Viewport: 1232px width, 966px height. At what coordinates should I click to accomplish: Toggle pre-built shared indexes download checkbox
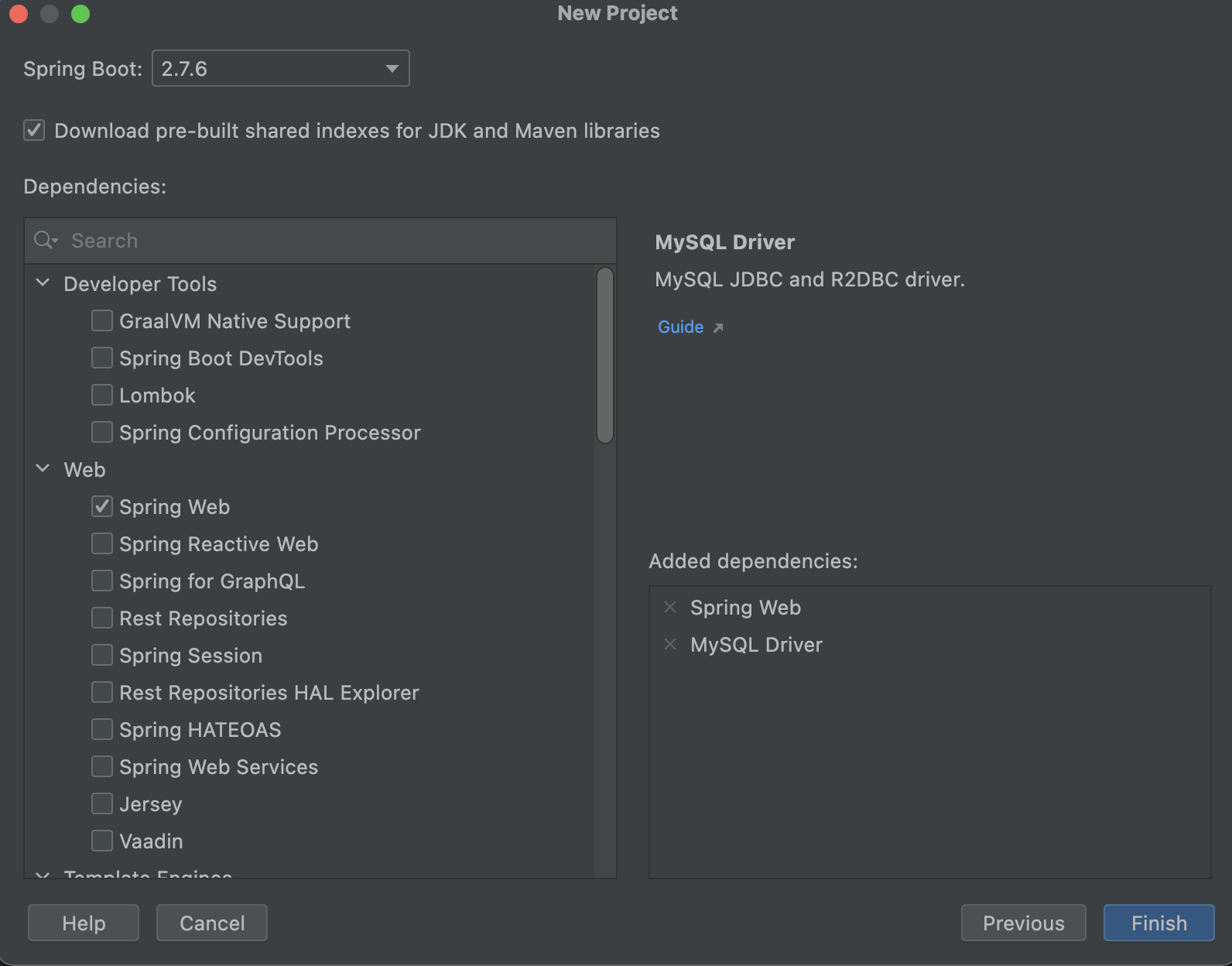pos(34,130)
